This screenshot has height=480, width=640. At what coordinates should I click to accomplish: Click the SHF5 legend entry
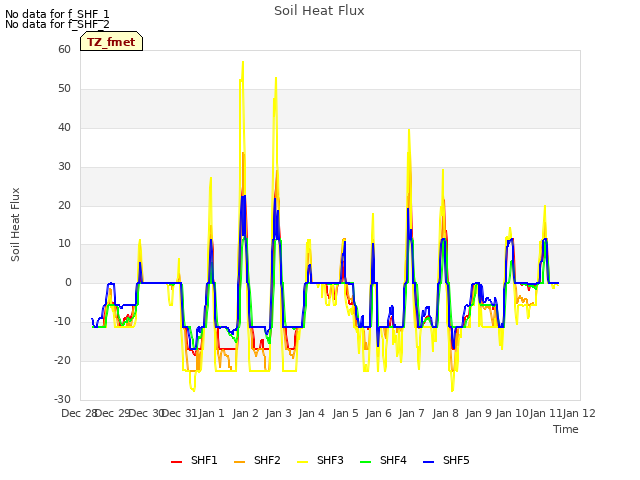(x=446, y=460)
